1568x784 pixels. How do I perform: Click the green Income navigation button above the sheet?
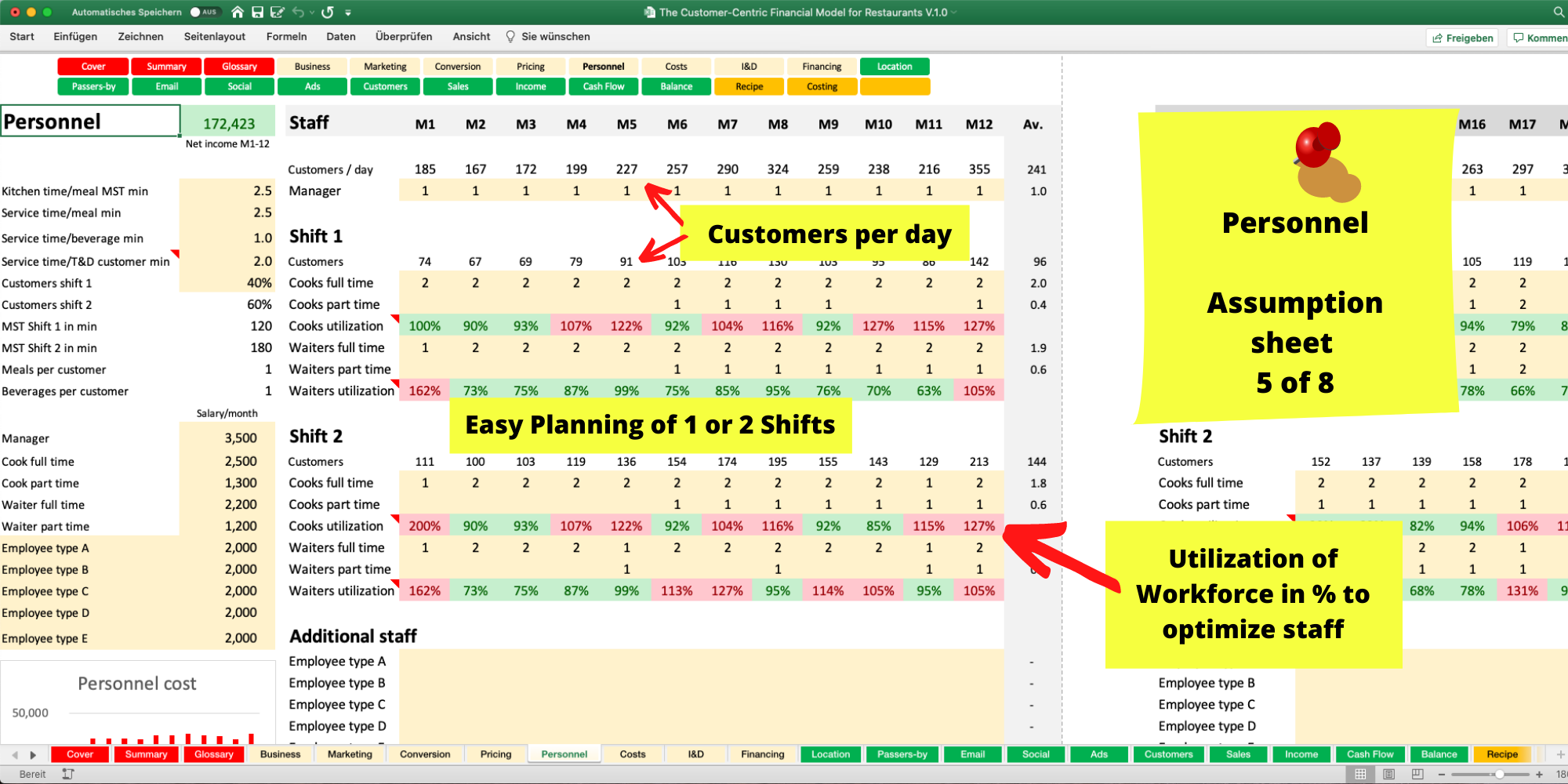coord(531,87)
